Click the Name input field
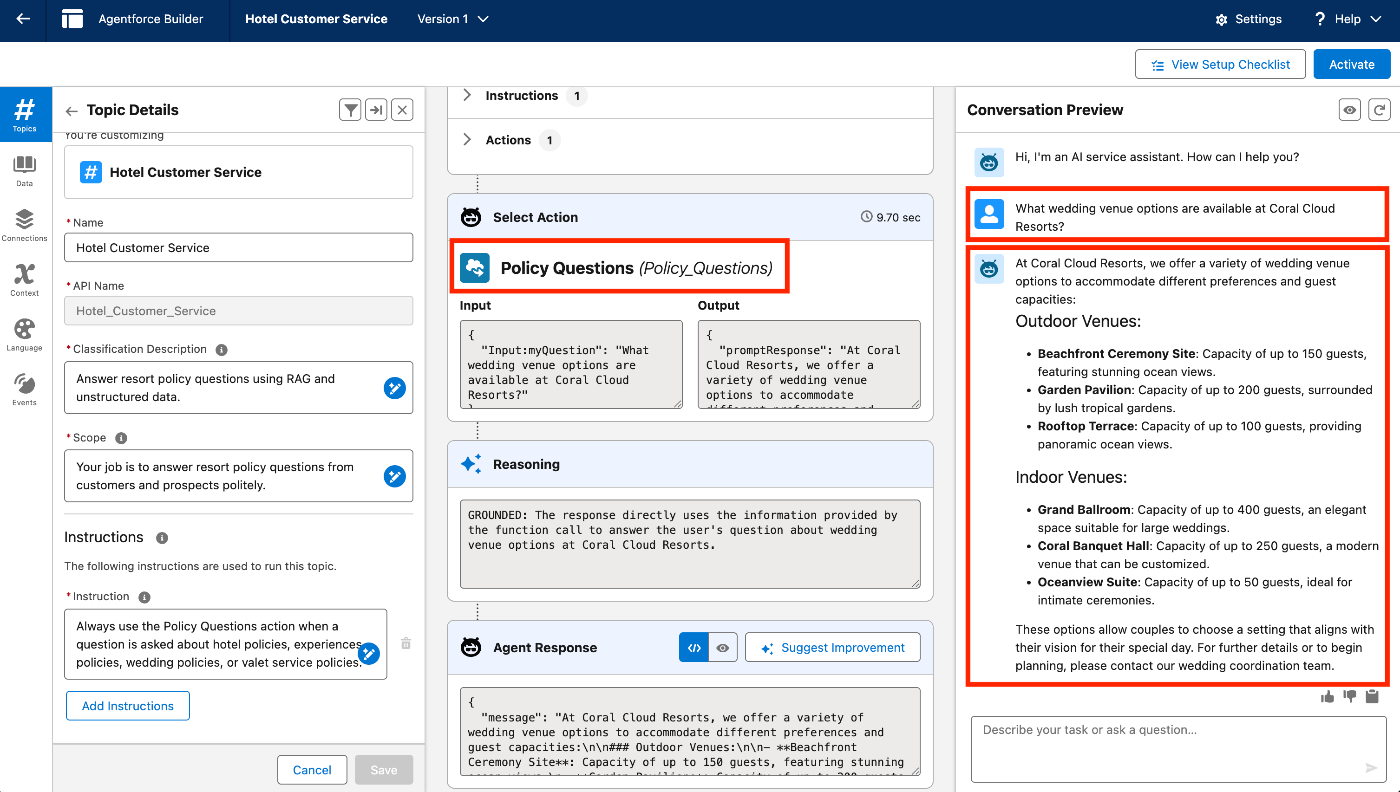The image size is (1400, 792). (238, 248)
